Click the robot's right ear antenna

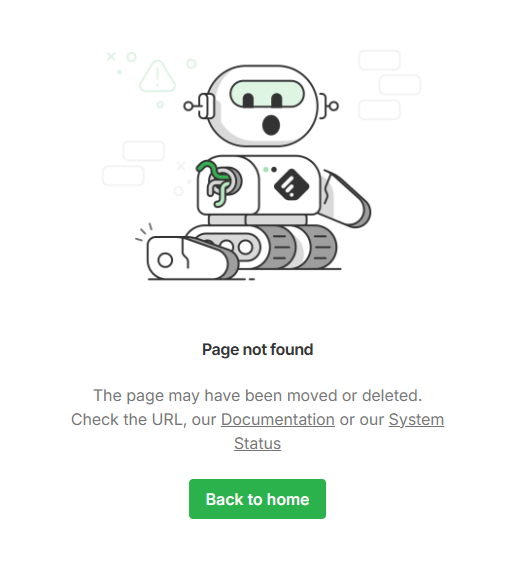pos(329,106)
